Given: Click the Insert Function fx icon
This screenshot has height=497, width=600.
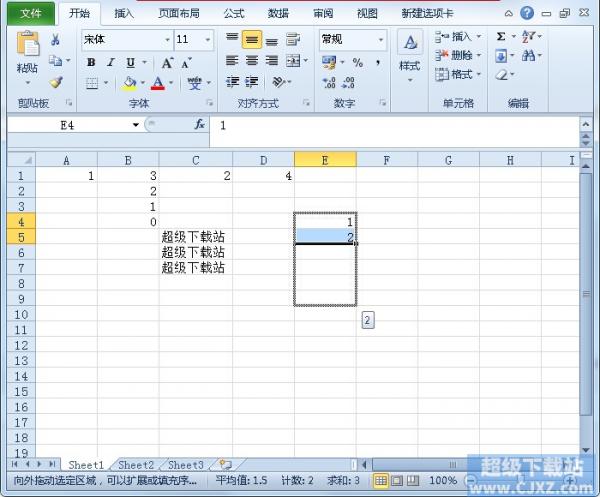Looking at the screenshot, I should (x=199, y=124).
